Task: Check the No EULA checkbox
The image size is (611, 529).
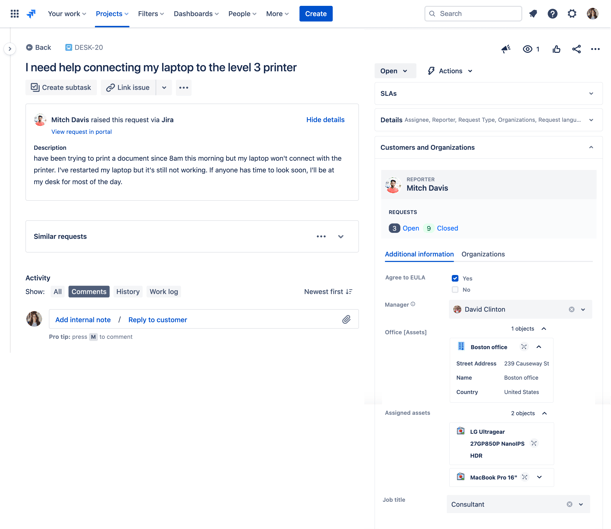Action: [x=455, y=290]
